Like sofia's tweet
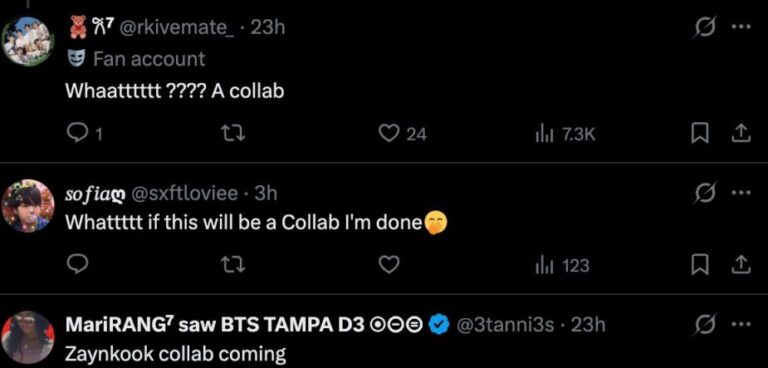768x368 pixels. click(388, 265)
